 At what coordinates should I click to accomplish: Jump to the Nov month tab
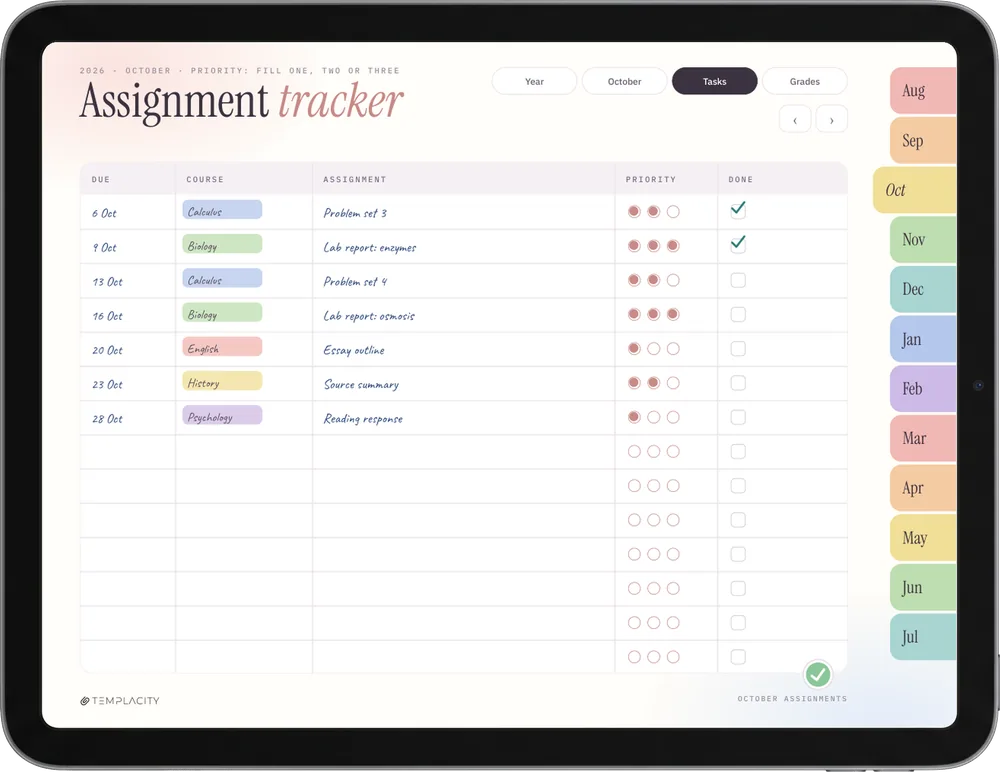coord(923,240)
